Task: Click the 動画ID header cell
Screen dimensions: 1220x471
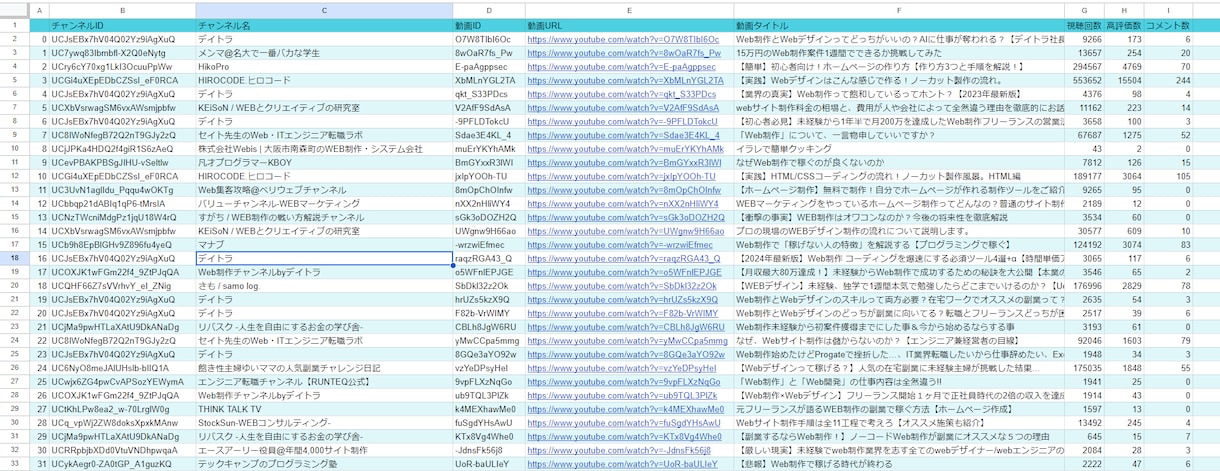Action: click(489, 24)
